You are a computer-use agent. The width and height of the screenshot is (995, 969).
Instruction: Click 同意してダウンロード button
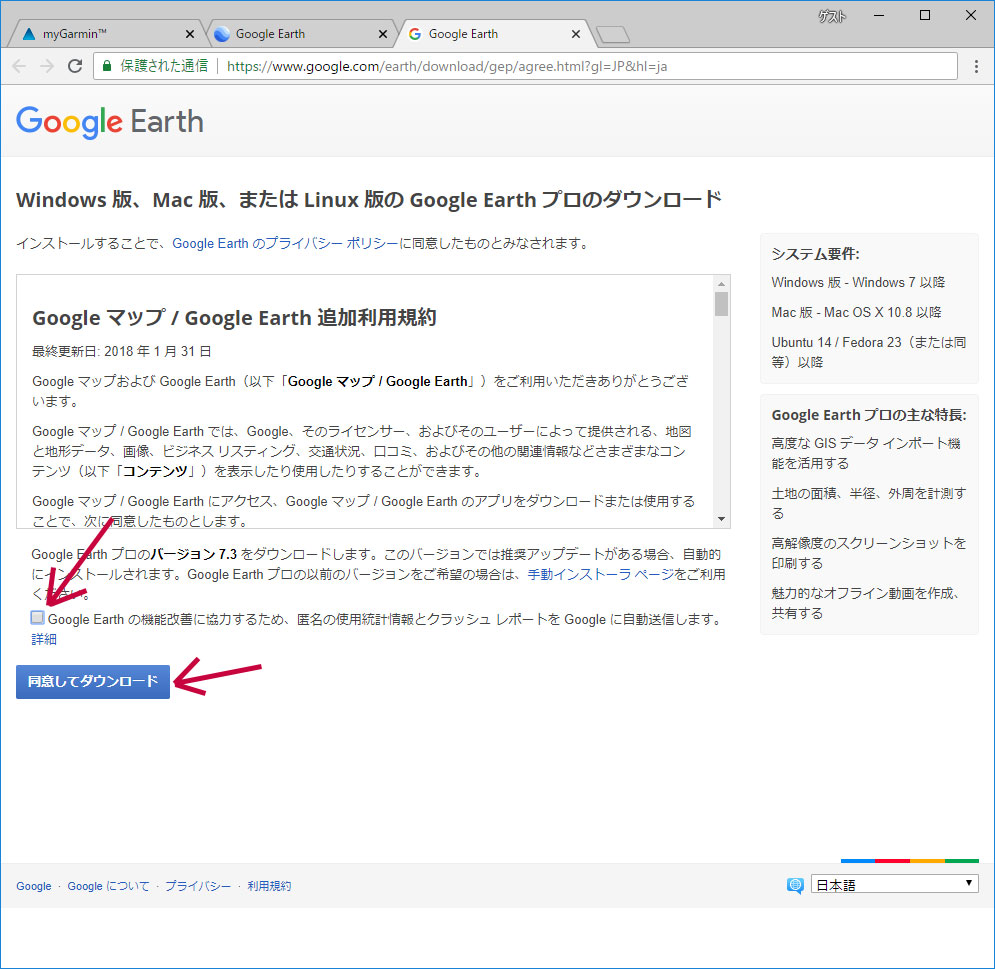pos(93,682)
